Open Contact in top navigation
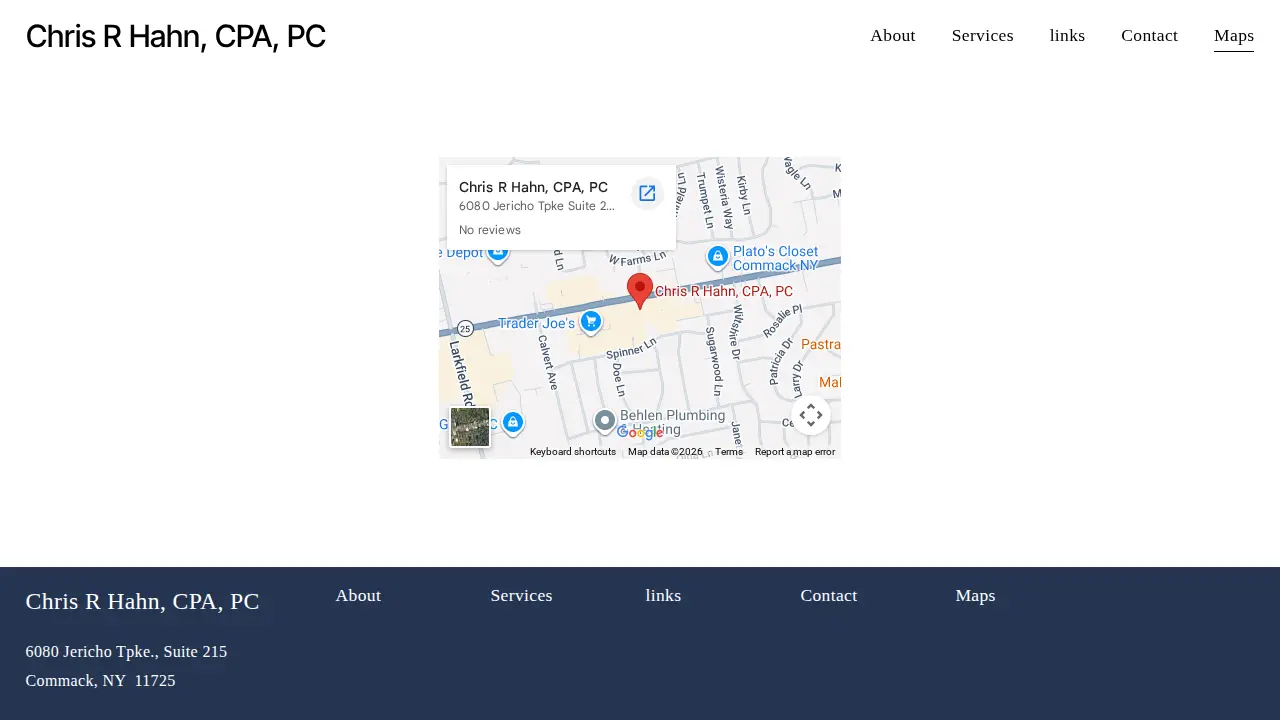 pos(1149,36)
